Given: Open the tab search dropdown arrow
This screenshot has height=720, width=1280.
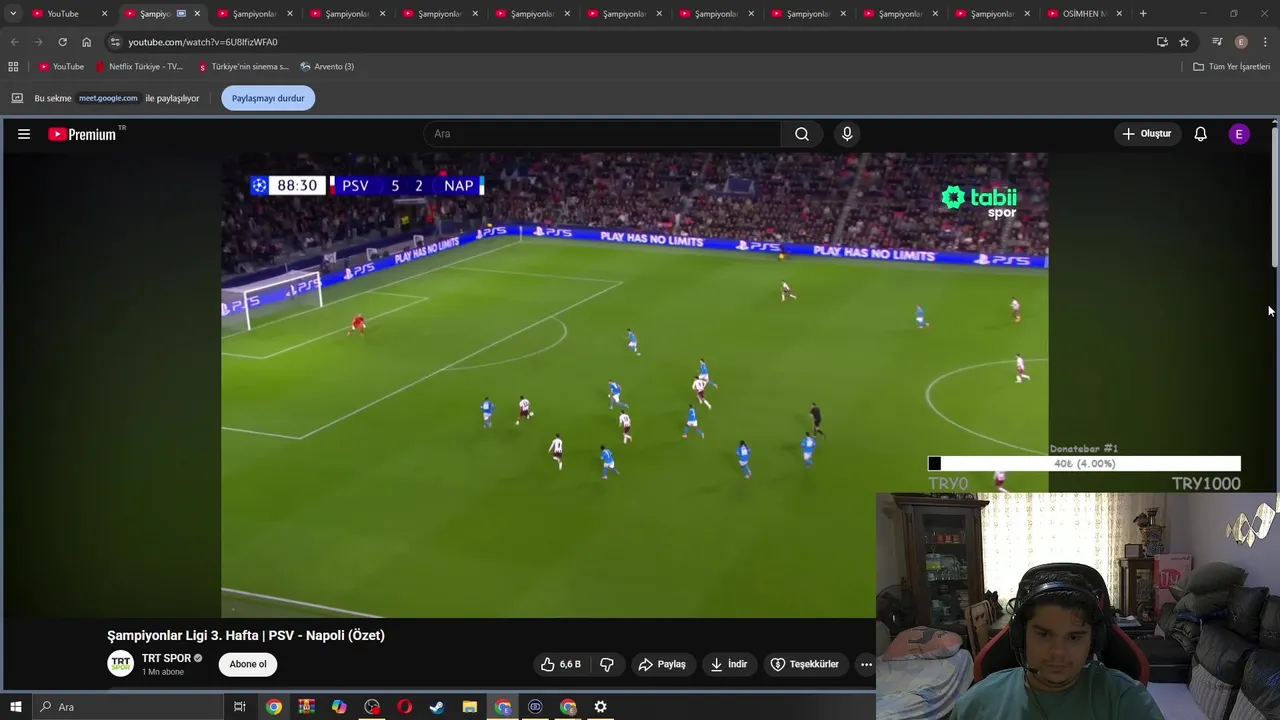Looking at the screenshot, I should click(x=13, y=14).
